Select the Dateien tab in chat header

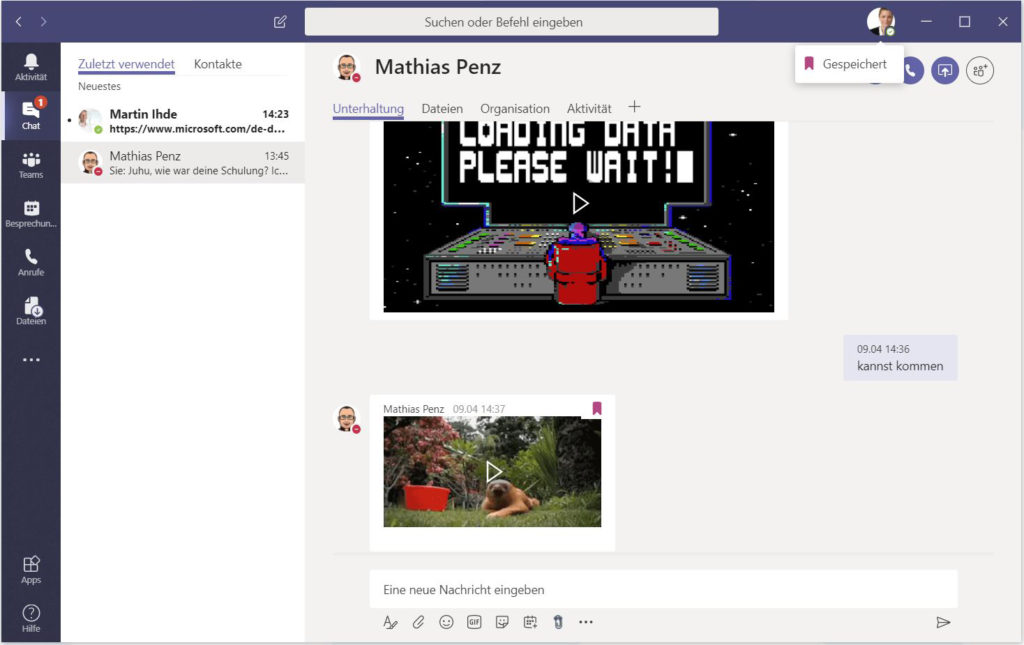pos(442,108)
